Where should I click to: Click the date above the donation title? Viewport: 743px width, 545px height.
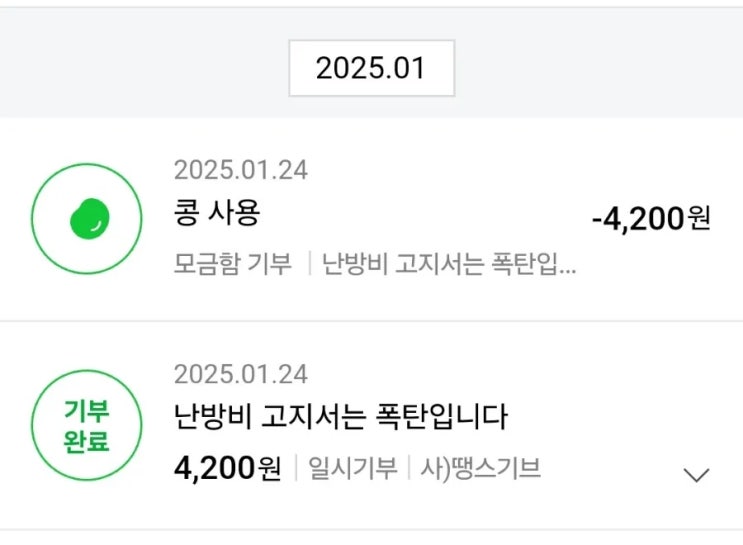tap(240, 374)
